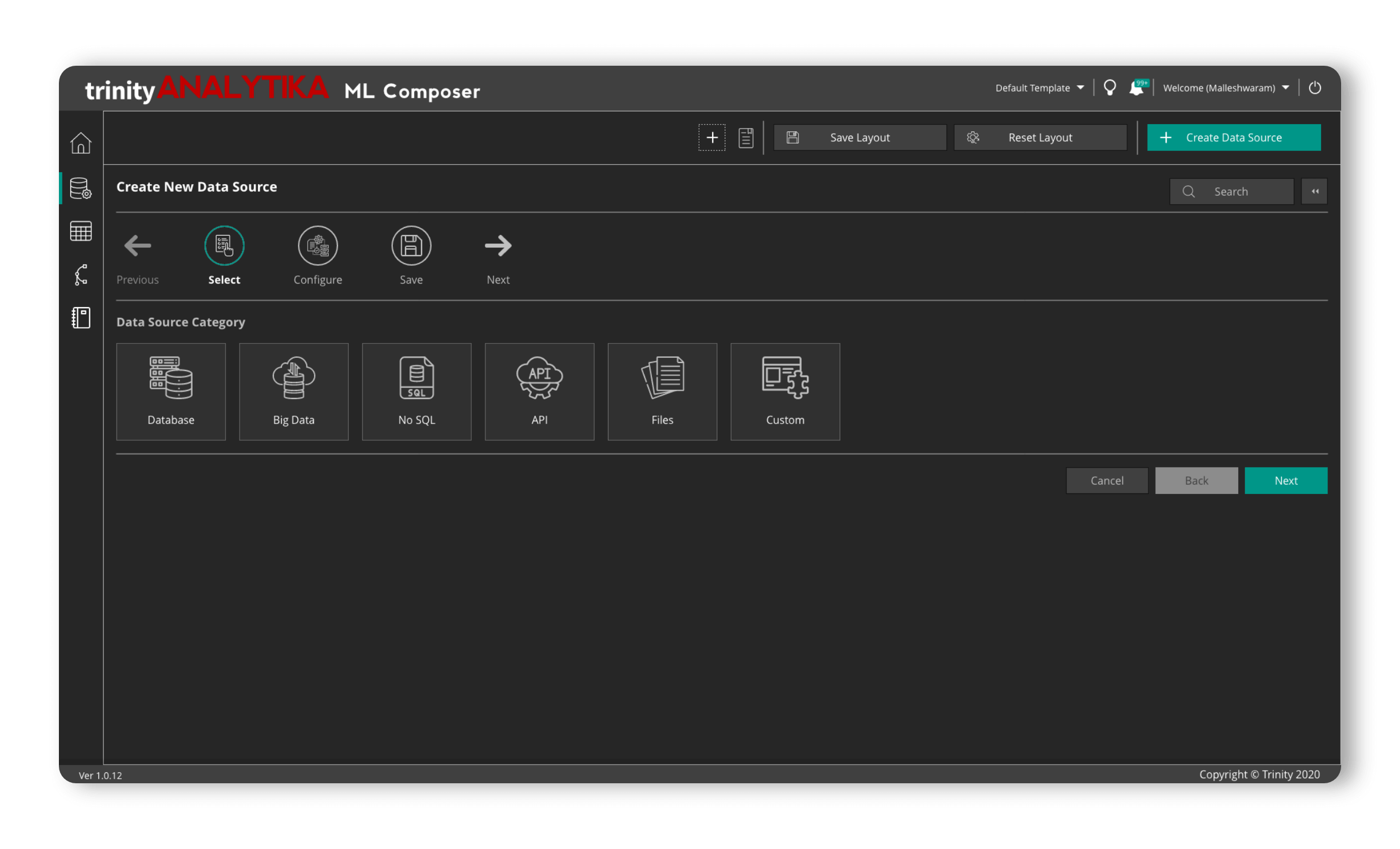
Task: Select the Database data source category
Action: [170, 390]
